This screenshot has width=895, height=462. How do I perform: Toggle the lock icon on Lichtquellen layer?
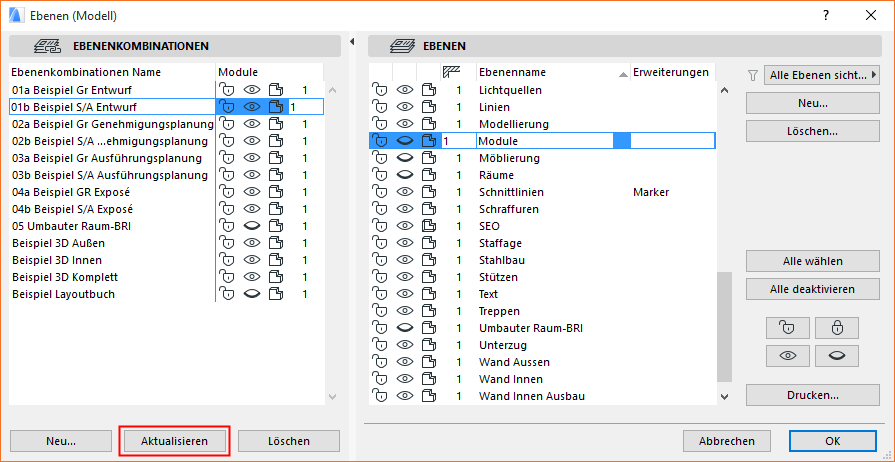(x=380, y=90)
